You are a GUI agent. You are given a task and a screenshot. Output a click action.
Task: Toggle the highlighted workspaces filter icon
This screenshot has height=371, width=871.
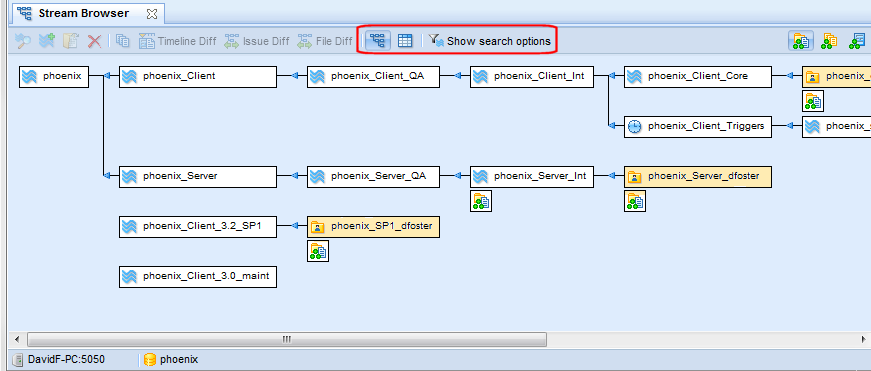pos(800,41)
